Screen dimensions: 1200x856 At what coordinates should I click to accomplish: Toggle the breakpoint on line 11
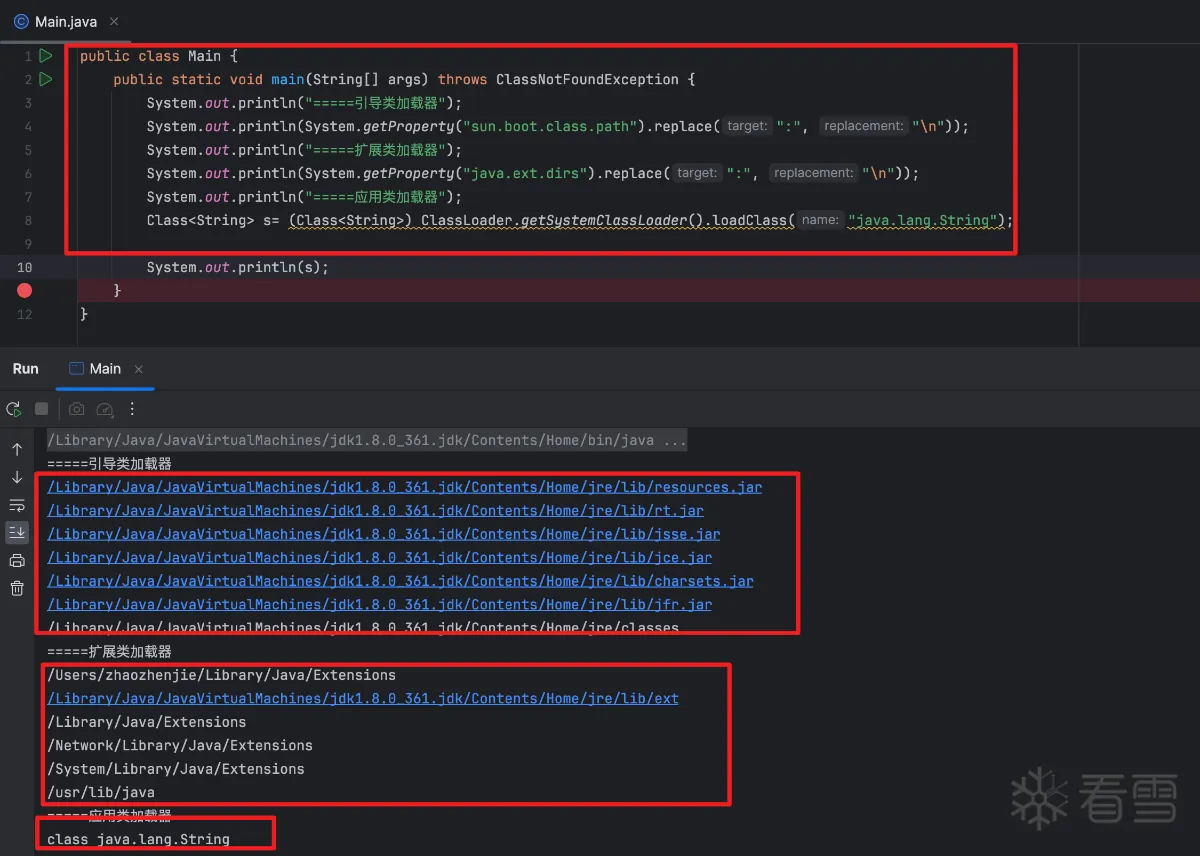tap(25, 290)
